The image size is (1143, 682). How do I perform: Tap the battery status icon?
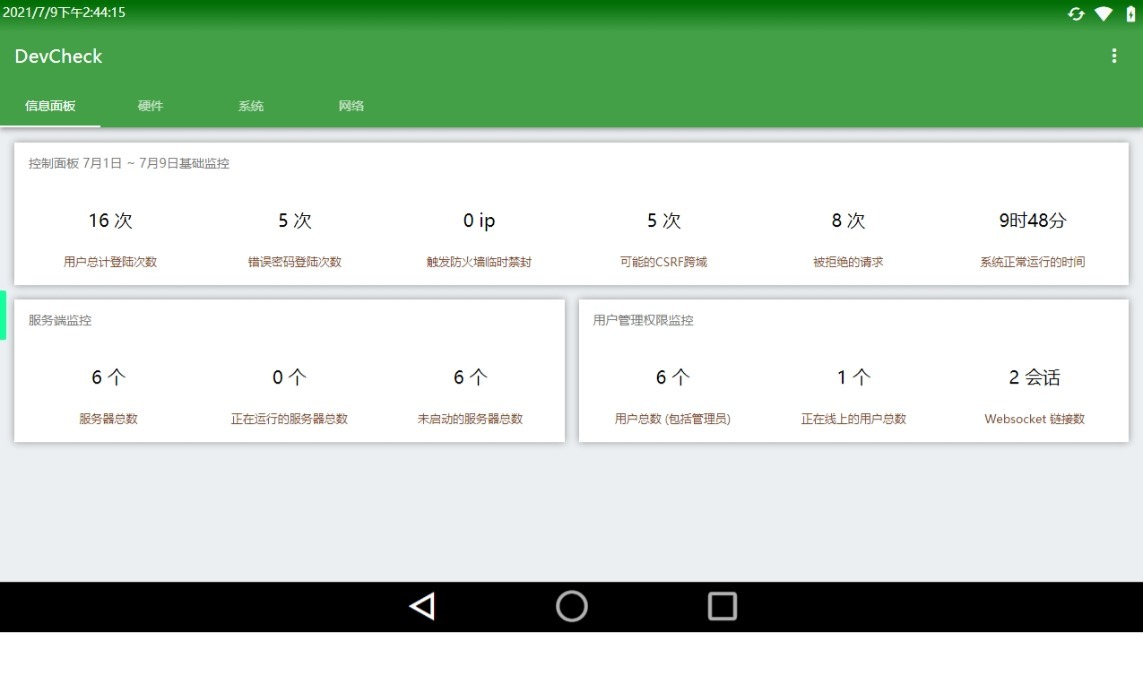coord(1131,13)
